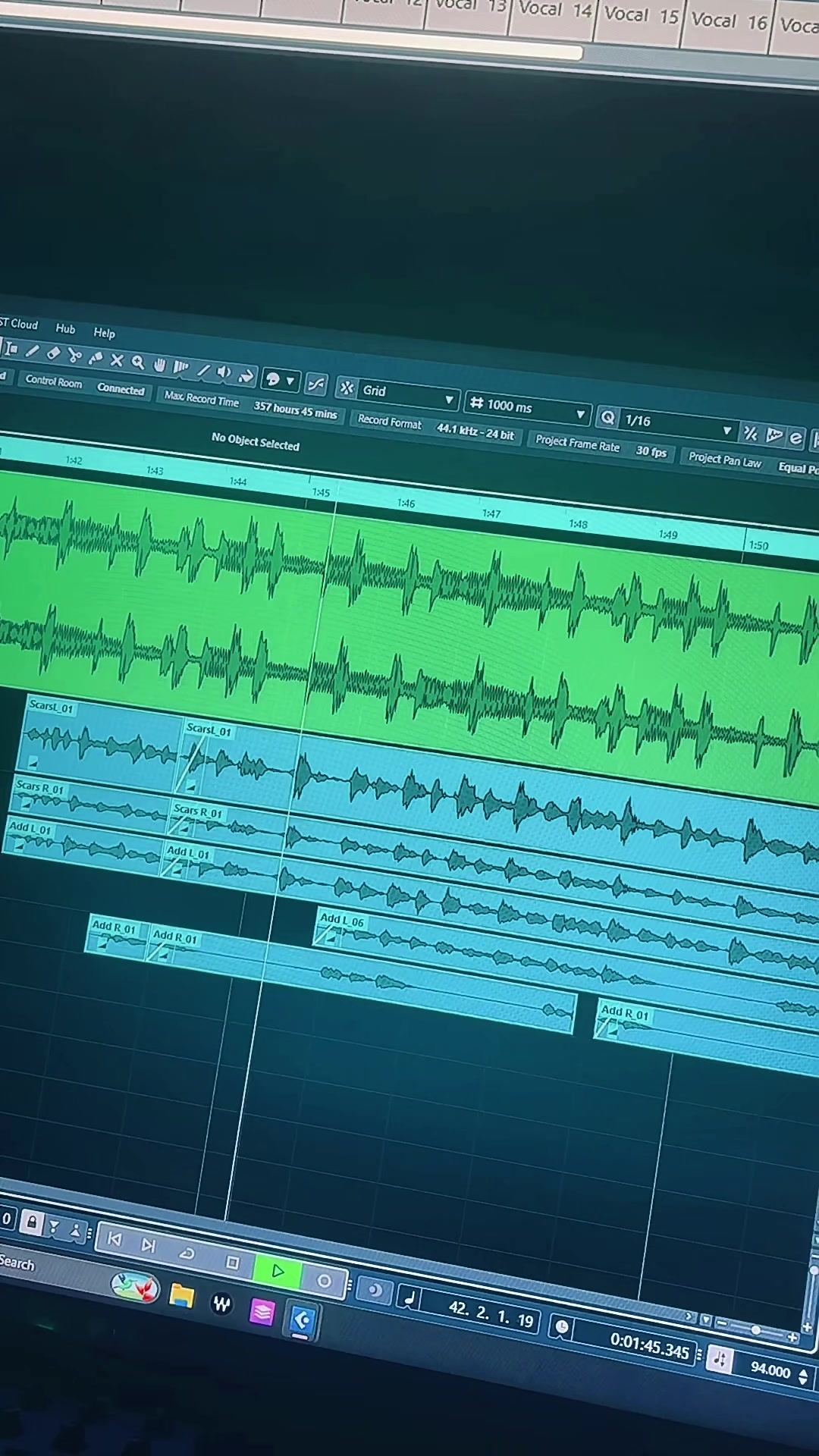The image size is (819, 1456).
Task: Choose the Glue tool
Action: coord(96,358)
